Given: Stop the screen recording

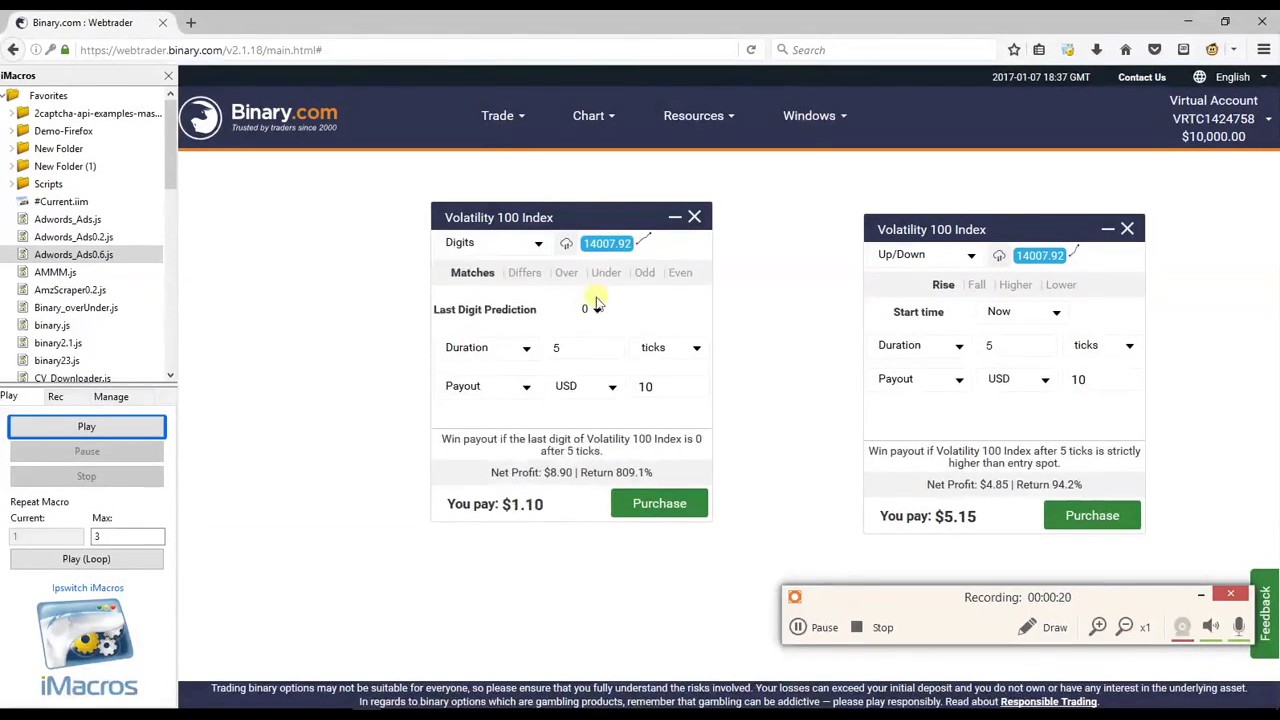Looking at the screenshot, I should [x=872, y=627].
